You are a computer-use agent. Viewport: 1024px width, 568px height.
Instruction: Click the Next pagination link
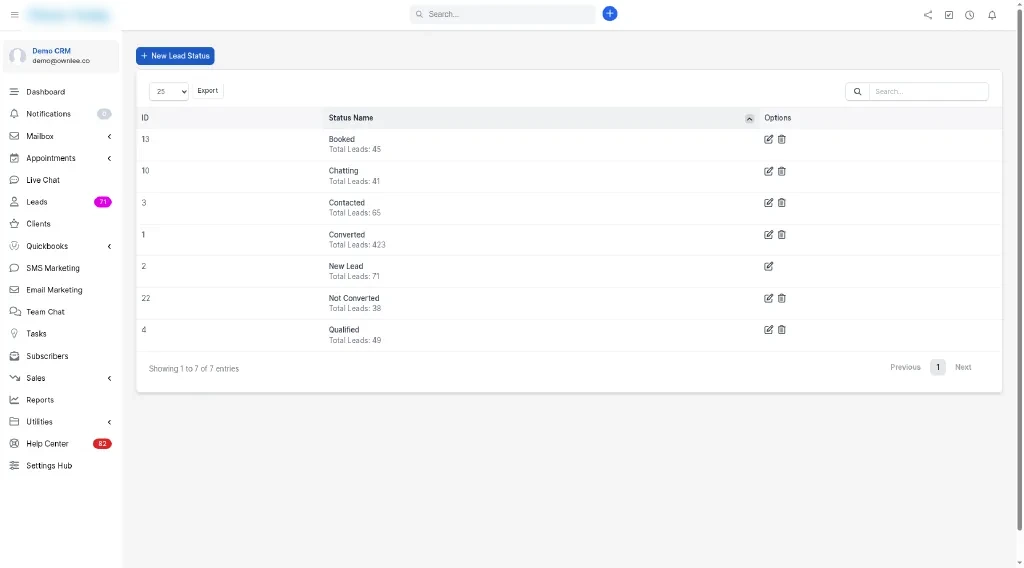963,368
